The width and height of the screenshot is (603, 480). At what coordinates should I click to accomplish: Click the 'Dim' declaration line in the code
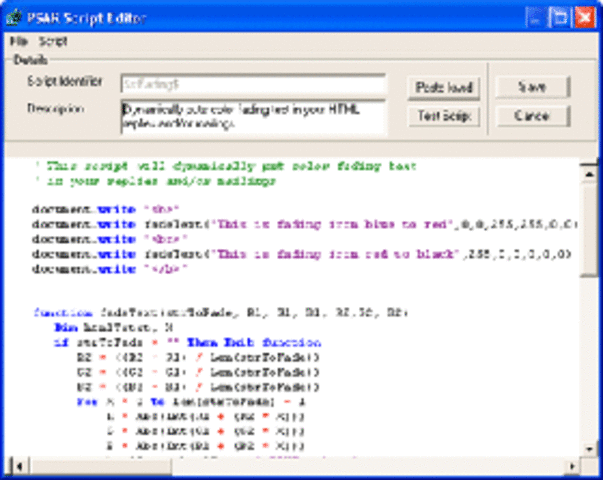[x=113, y=327]
